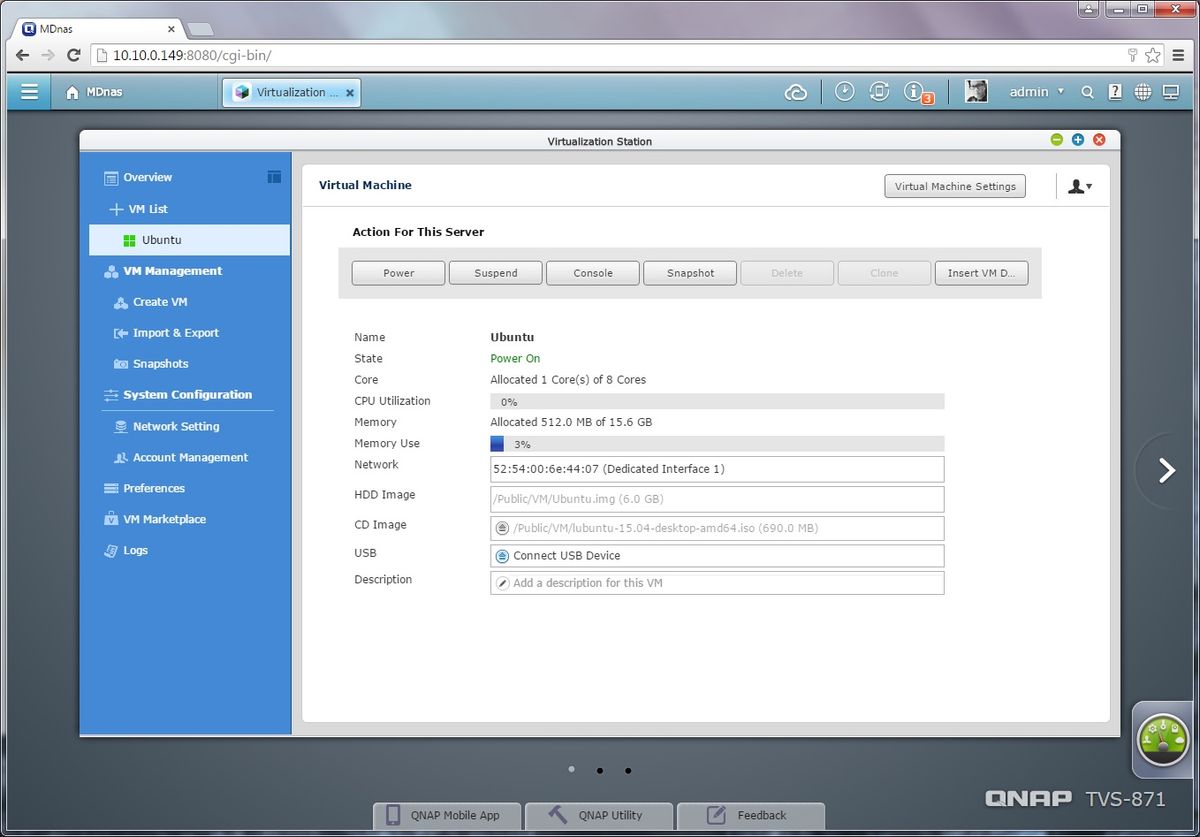1200x837 pixels.
Task: Open the help question mark icon
Action: 1115,92
